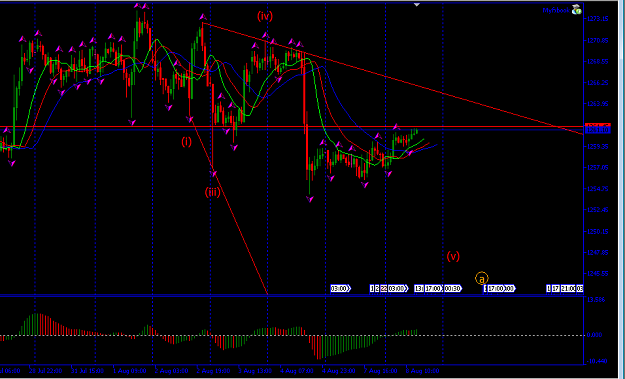Click indicator scale value 13.586

(x=596, y=299)
